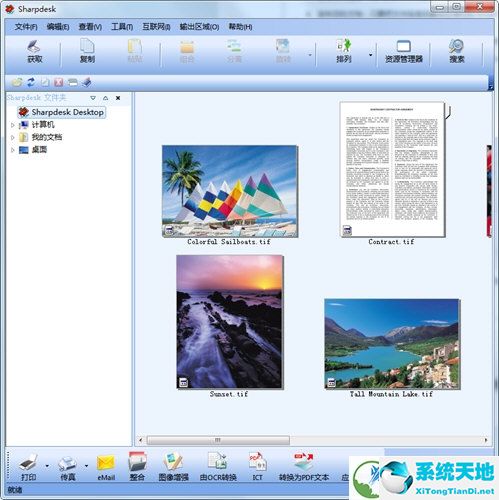The width and height of the screenshot is (499, 500).
Task: Click the small scanner icon in folder toolbar
Action: click(87, 82)
